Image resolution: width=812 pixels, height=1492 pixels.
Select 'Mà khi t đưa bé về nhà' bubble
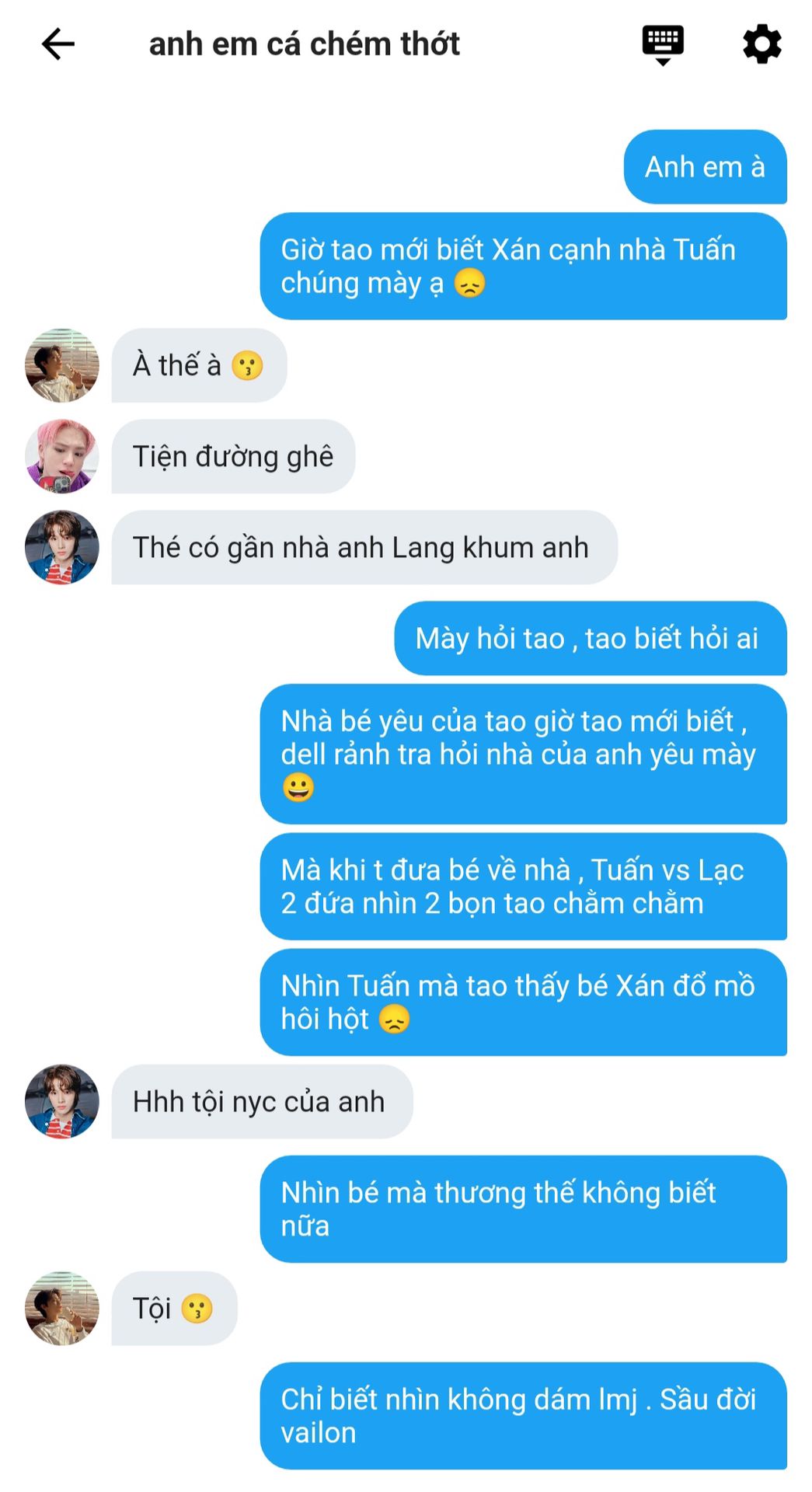523,887
